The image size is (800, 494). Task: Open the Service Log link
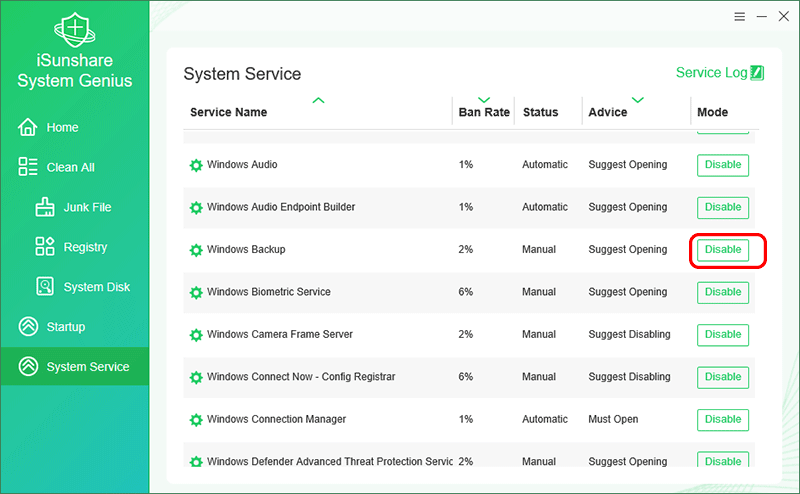point(711,73)
